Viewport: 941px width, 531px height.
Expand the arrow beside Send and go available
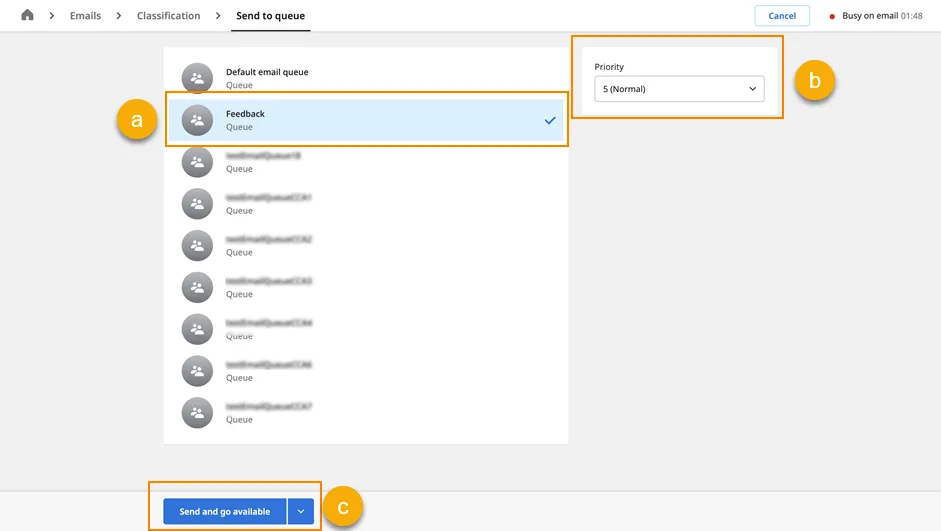click(x=301, y=512)
